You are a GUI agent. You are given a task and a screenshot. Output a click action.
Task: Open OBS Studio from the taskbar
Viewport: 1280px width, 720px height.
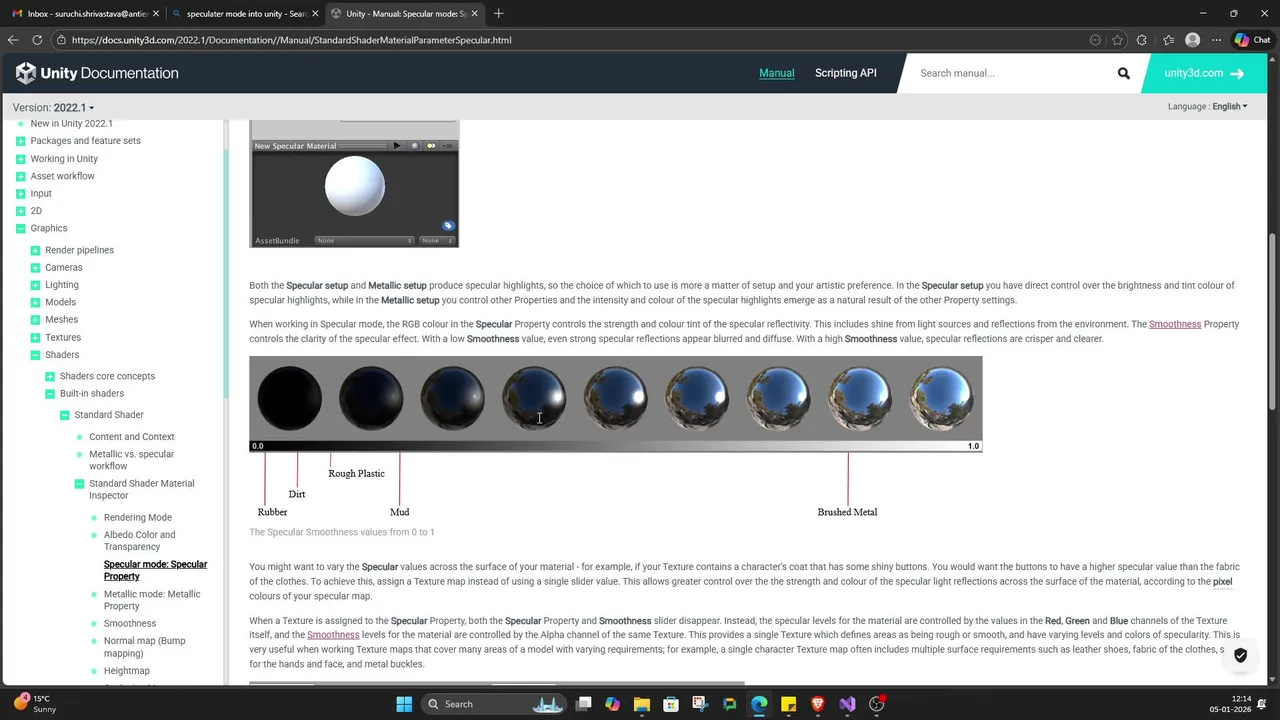coord(877,704)
